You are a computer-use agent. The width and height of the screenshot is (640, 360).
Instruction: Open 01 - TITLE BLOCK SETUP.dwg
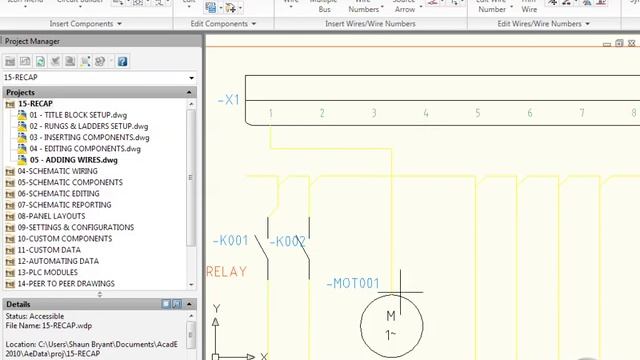[78, 115]
